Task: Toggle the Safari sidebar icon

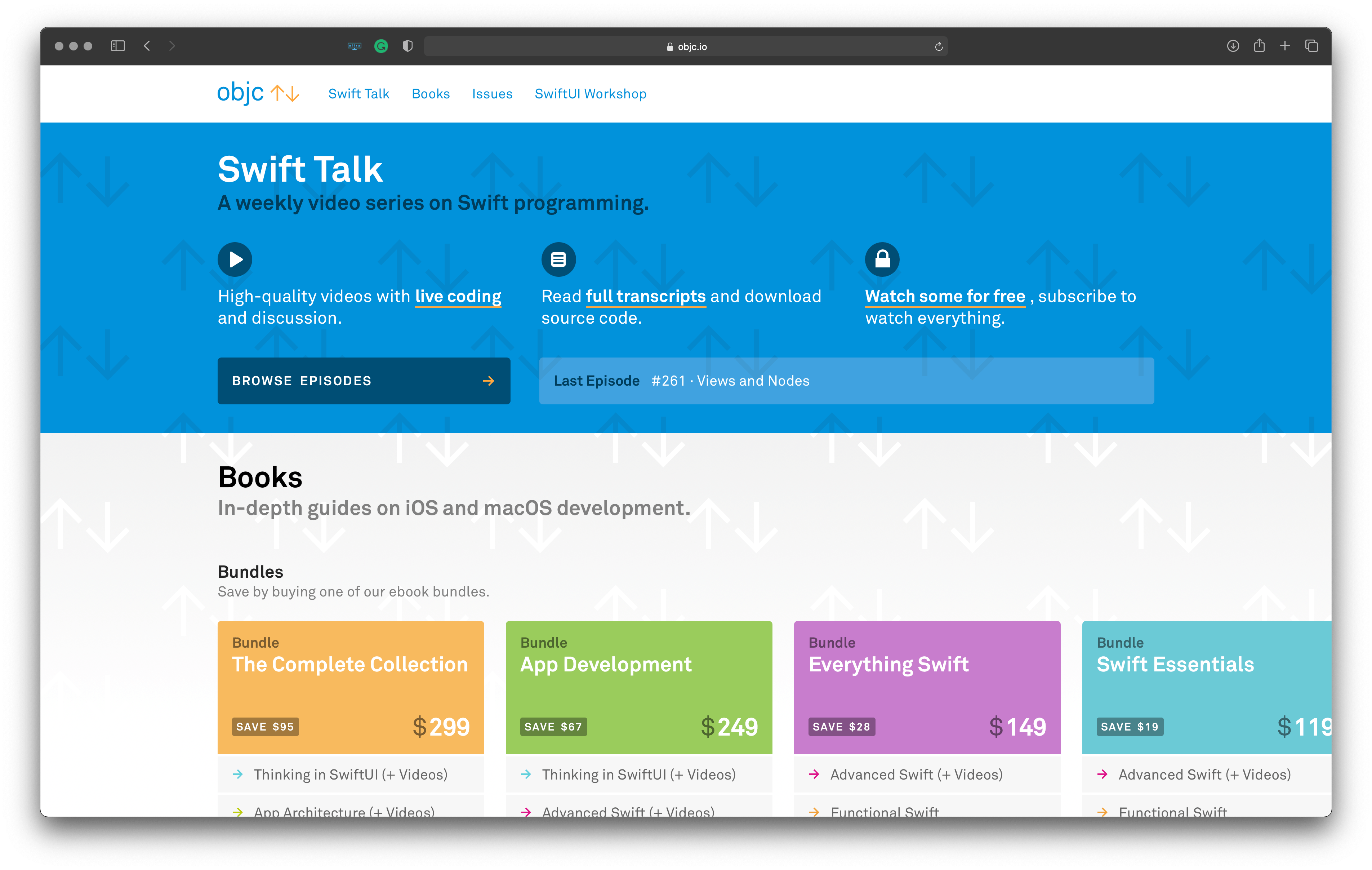Action: pyautogui.click(x=118, y=46)
